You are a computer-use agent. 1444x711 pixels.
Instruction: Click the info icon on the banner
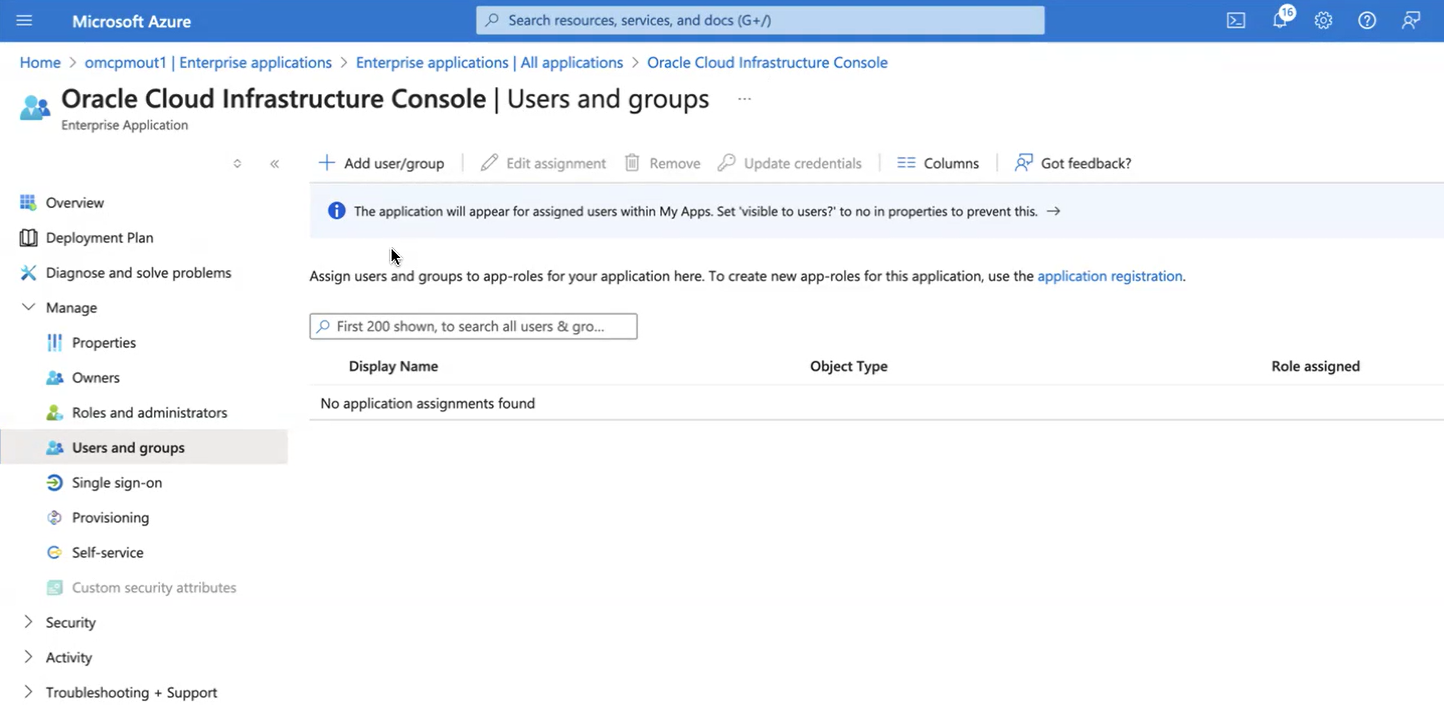click(336, 210)
